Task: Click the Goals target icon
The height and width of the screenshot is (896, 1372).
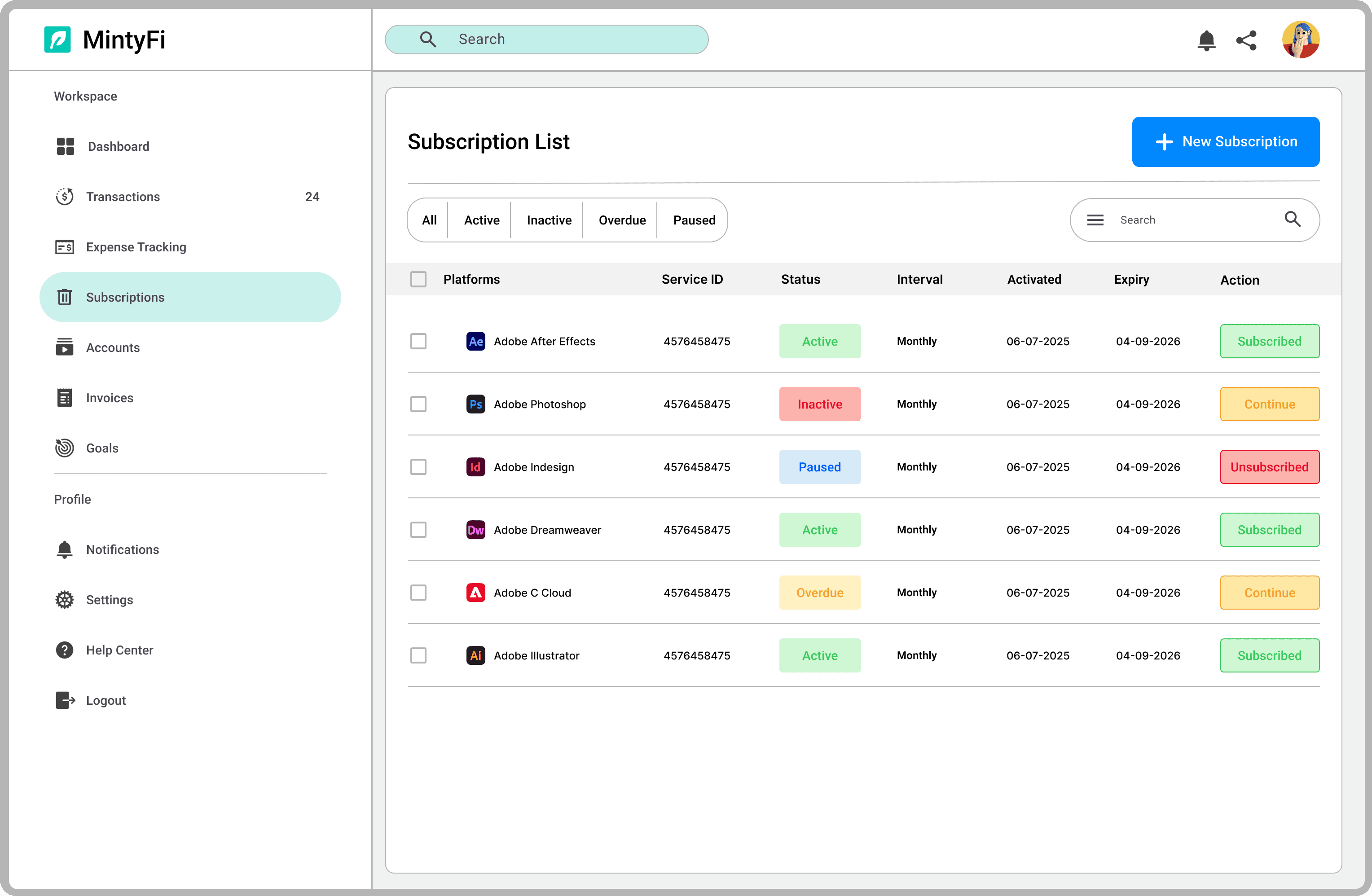Action: (x=65, y=448)
